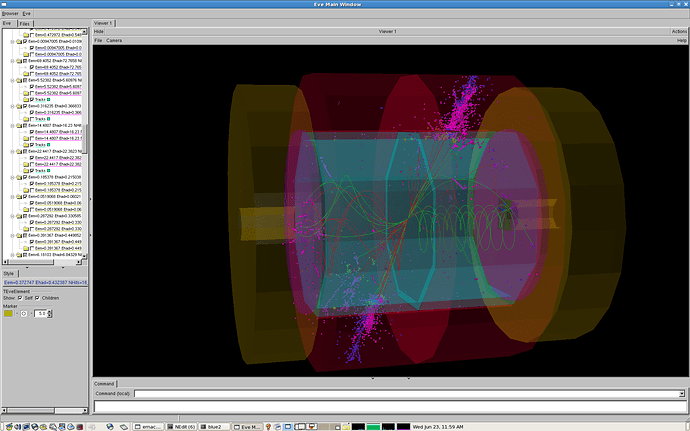The image size is (690, 431).
Task: Click the Hide button above the viewer
Action: 99,31
